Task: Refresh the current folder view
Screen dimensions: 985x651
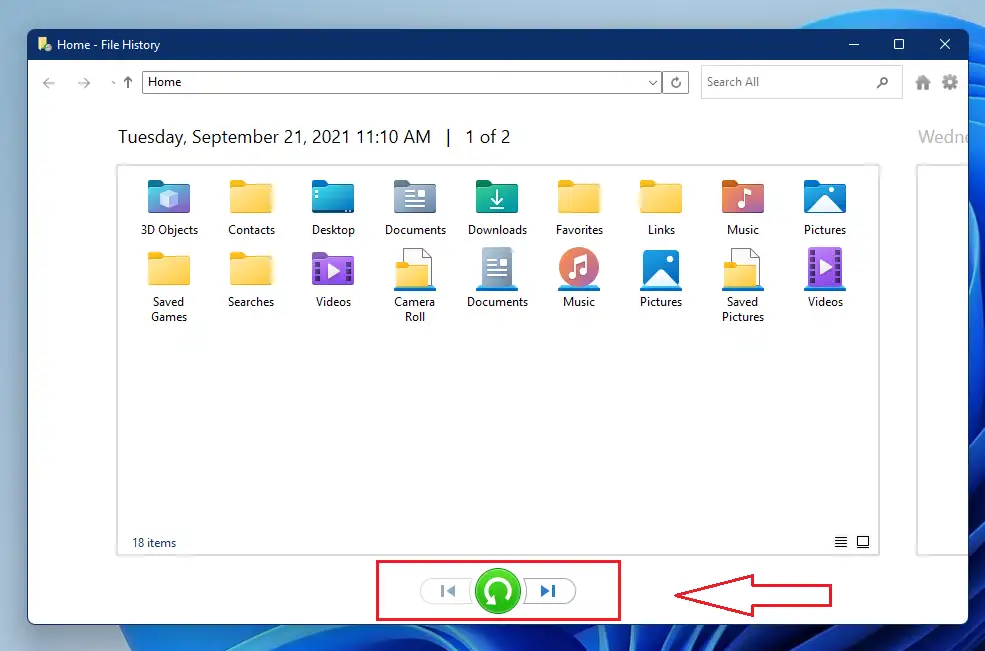Action: 676,82
